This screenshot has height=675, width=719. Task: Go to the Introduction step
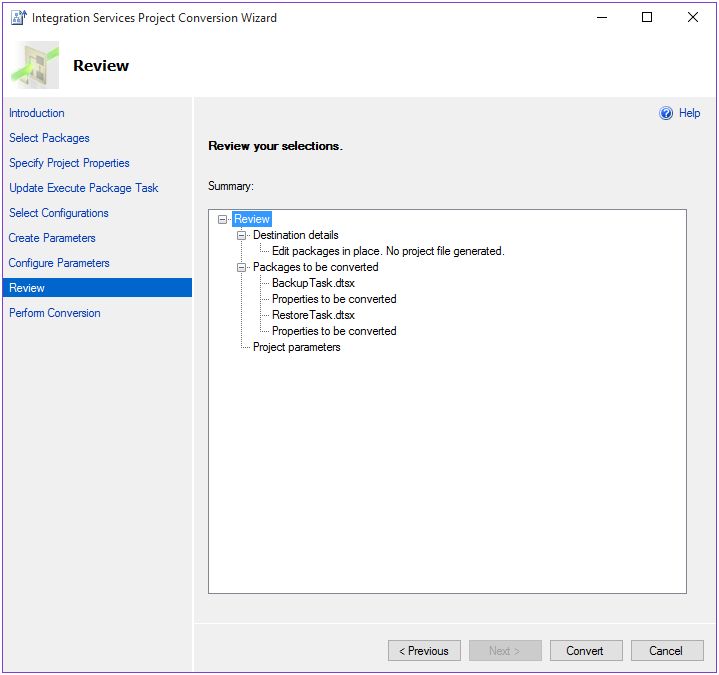point(37,113)
